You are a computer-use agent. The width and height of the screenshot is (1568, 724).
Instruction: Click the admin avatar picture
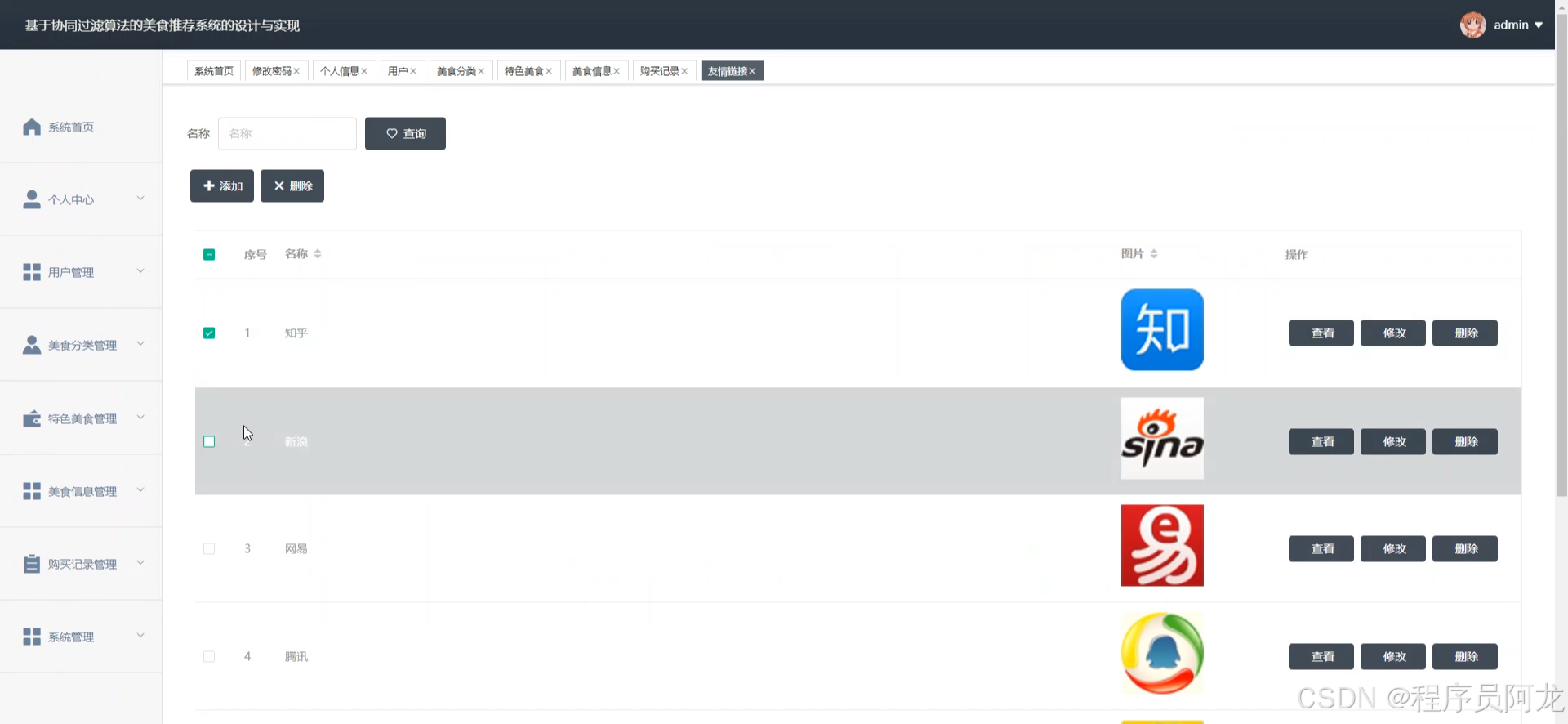pyautogui.click(x=1473, y=25)
